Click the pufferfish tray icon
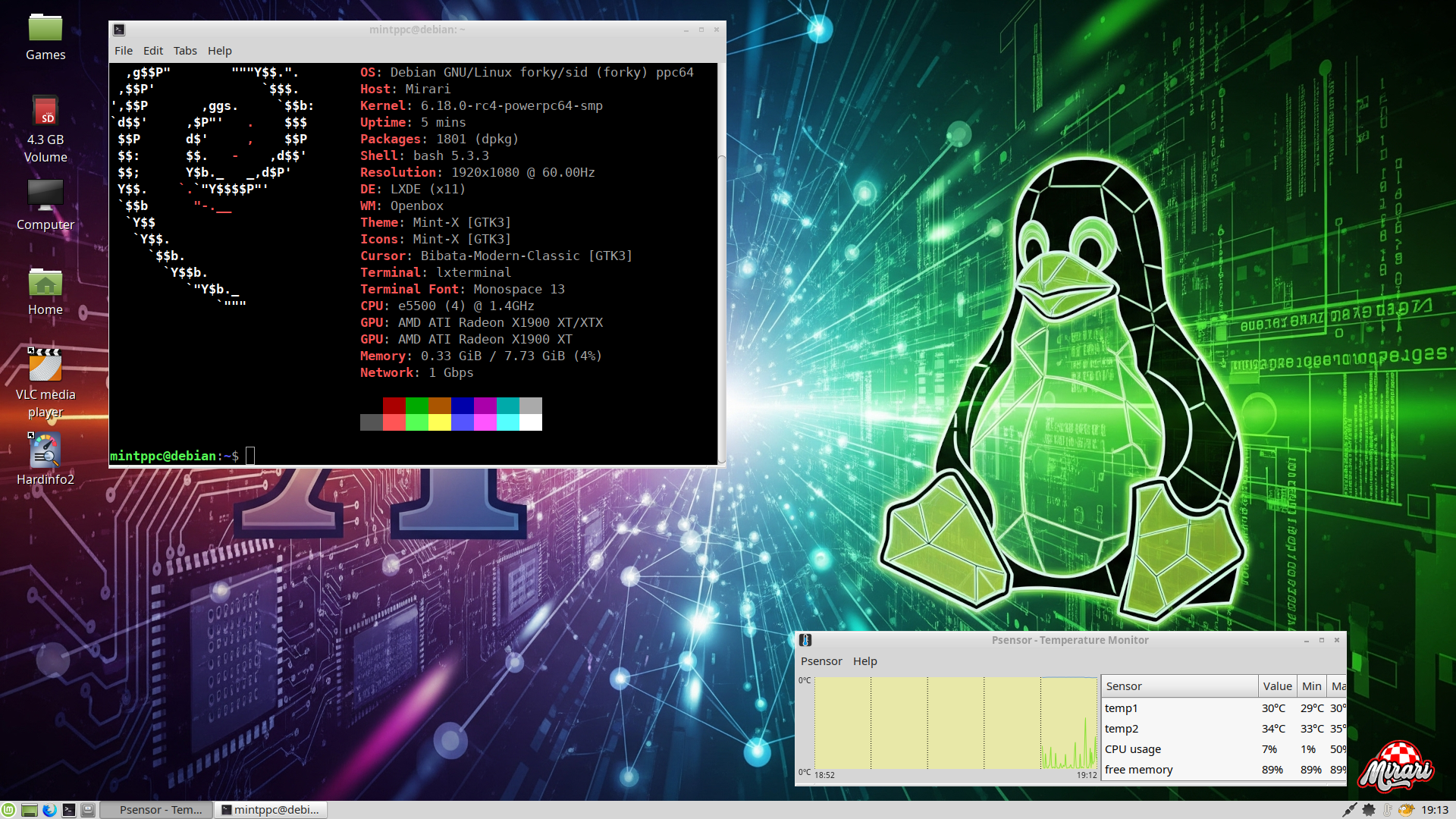Viewport: 1456px width, 819px height. 1406,810
